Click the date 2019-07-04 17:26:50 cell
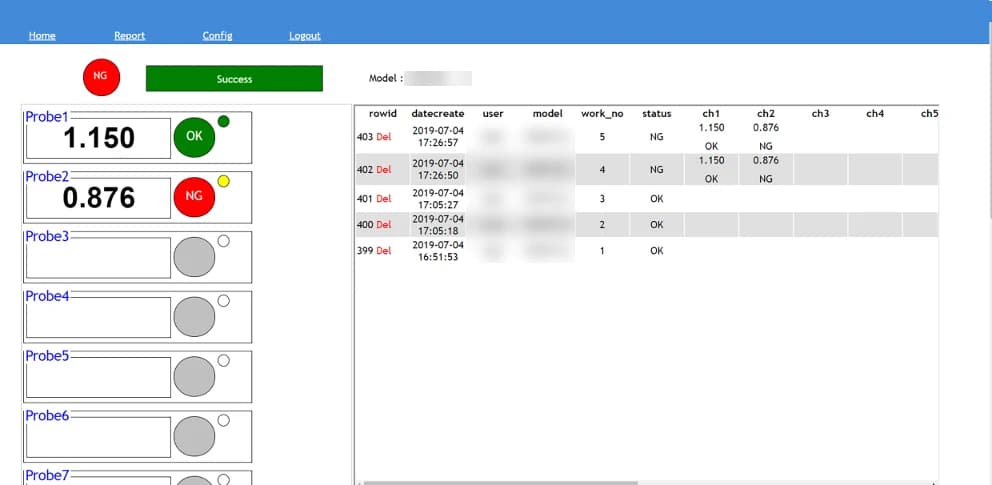The width and height of the screenshot is (992, 485). [x=438, y=169]
